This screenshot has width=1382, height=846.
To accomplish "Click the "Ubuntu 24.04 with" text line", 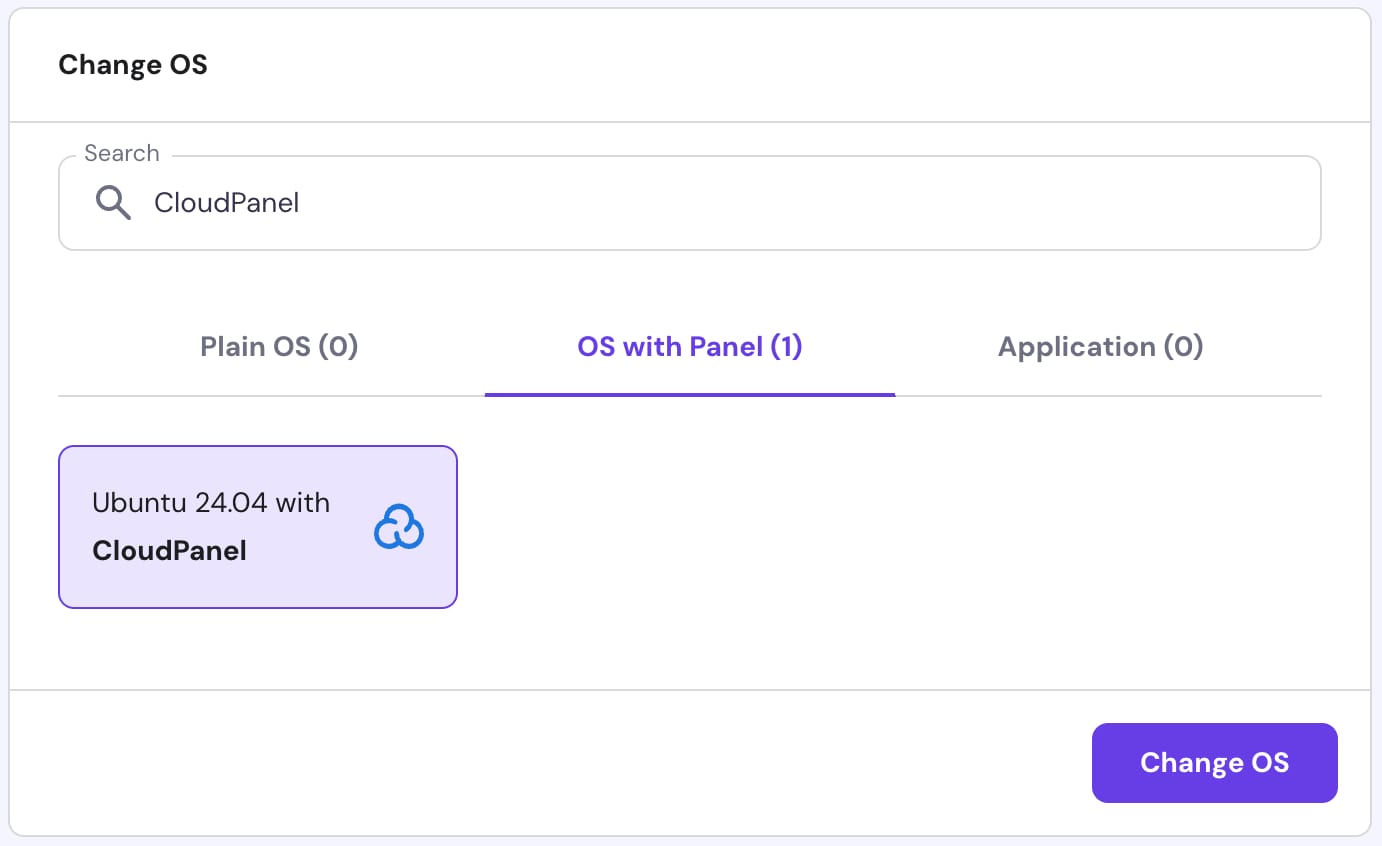I will tap(211, 502).
